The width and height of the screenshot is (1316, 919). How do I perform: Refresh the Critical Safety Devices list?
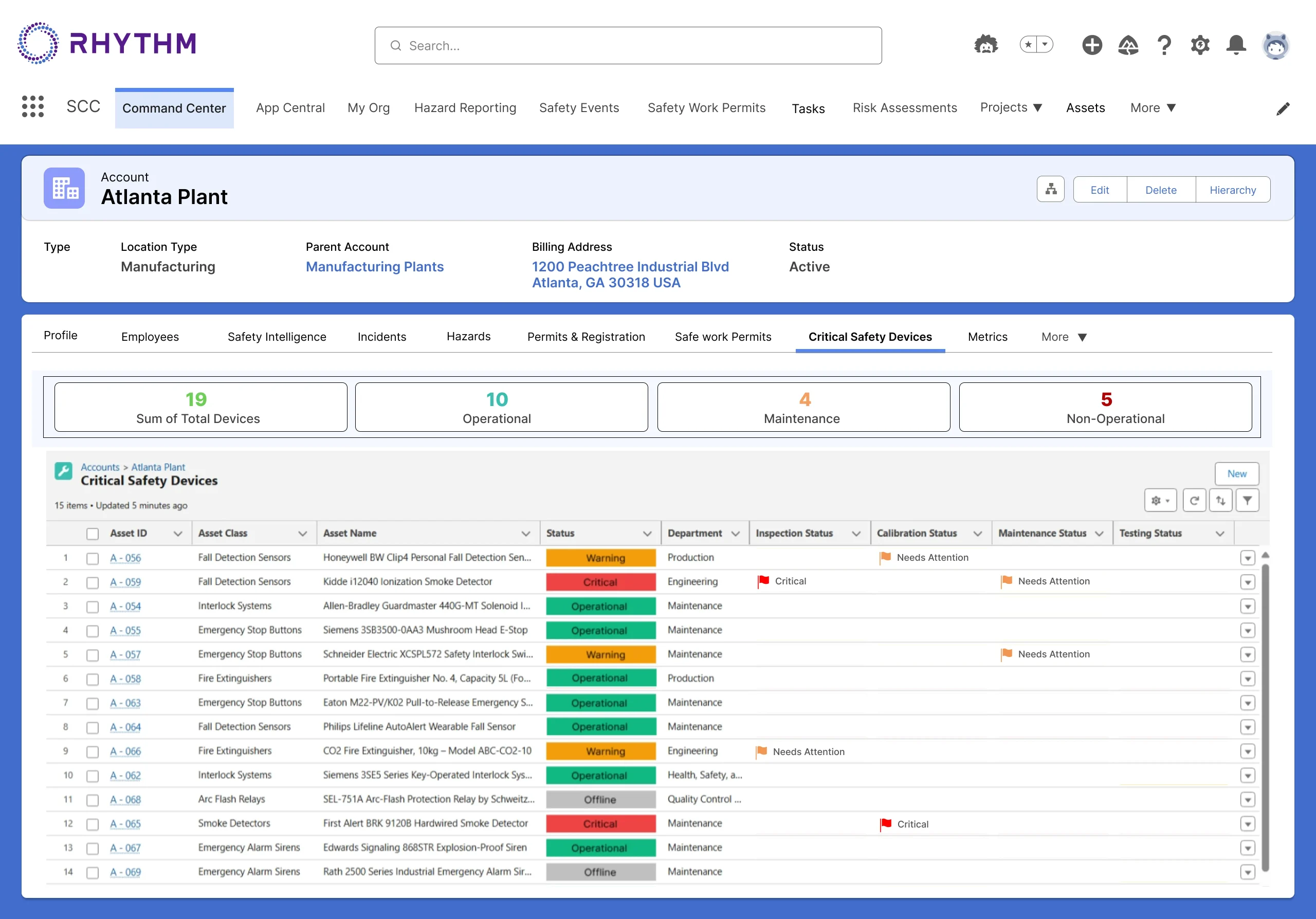1195,500
